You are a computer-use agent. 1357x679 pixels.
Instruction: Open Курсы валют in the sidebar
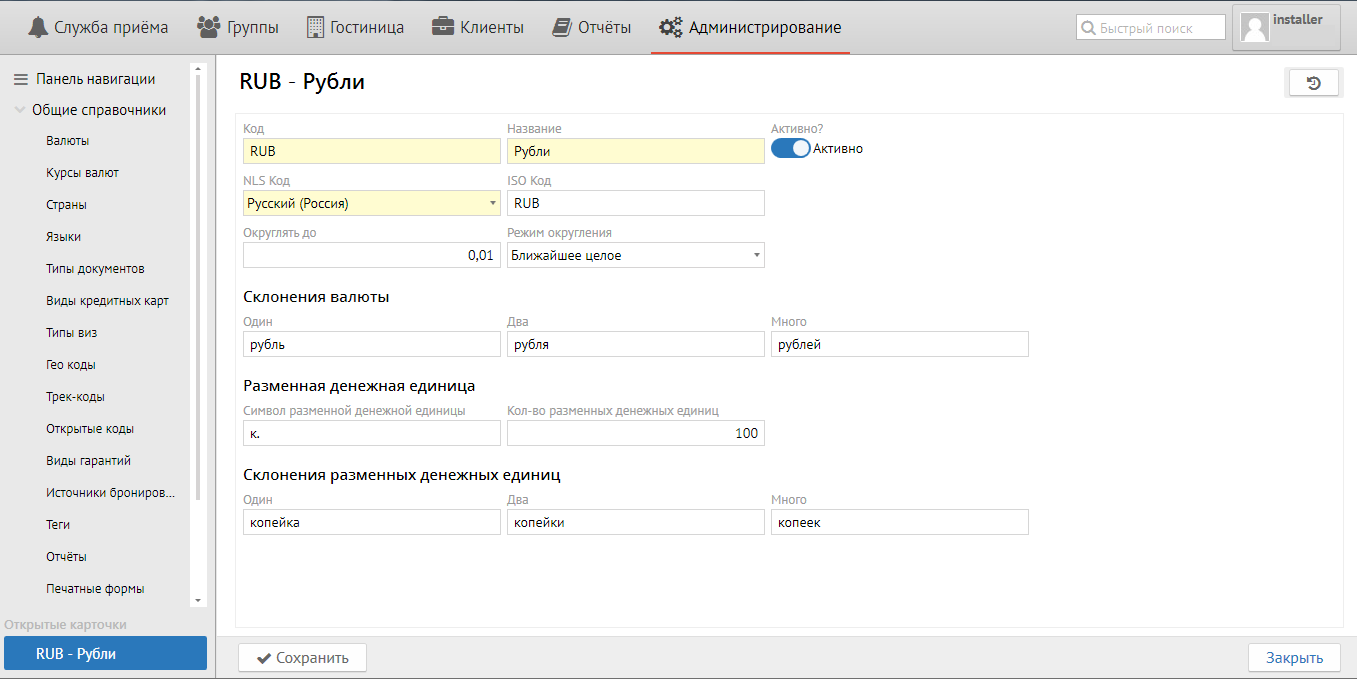coord(82,173)
